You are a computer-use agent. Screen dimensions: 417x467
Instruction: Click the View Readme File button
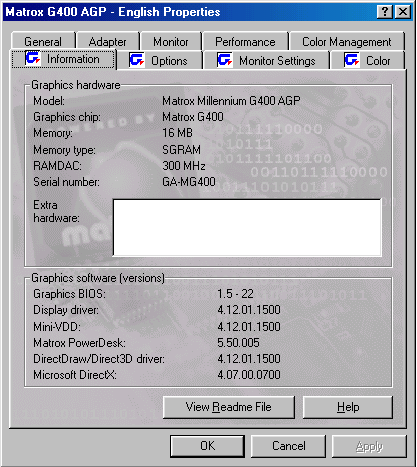[x=229, y=407]
